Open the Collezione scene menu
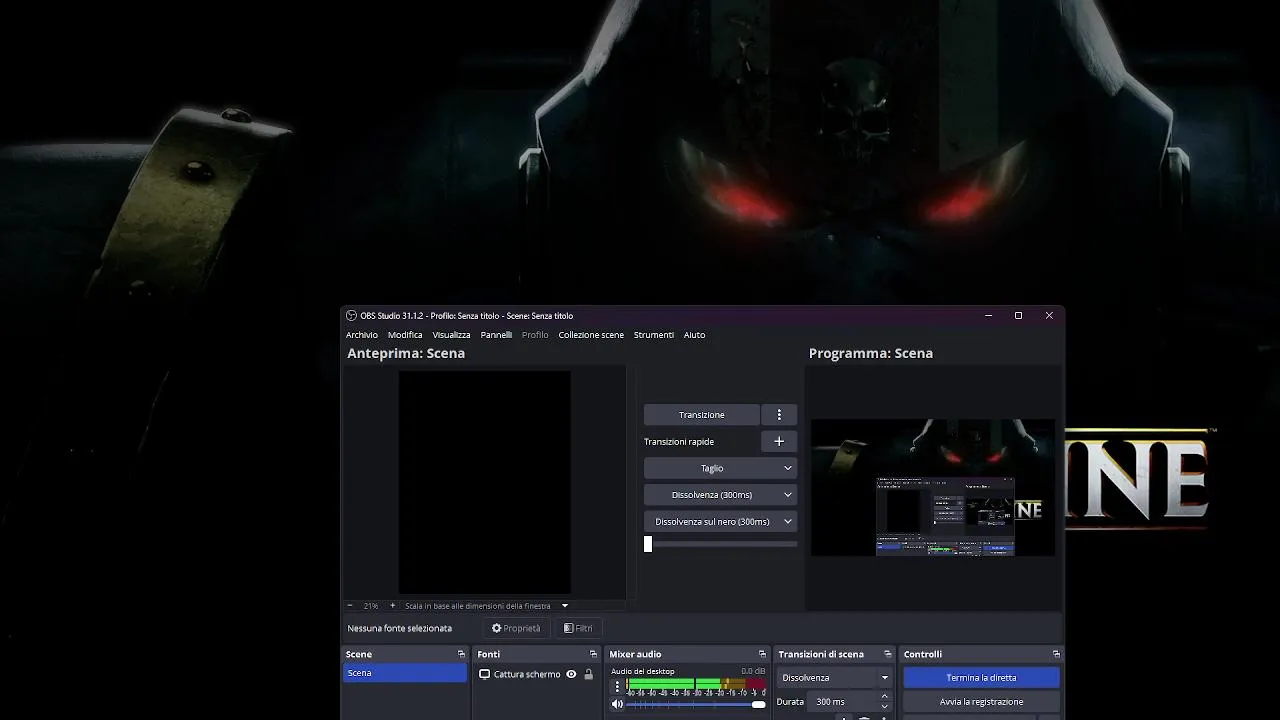The height and width of the screenshot is (720, 1280). [591, 335]
